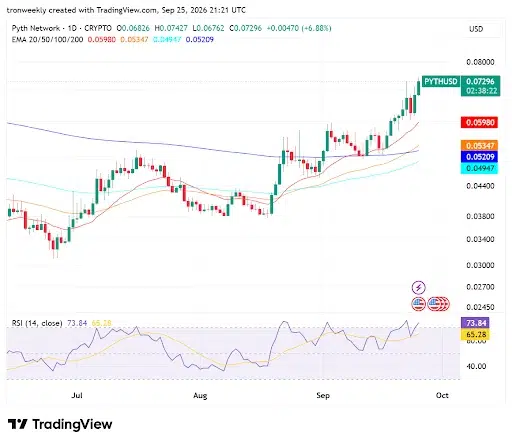Viewport: 512px width, 444px height.
Task: Click the cyan 0.04947 EMA axis tag
Action: pos(480,168)
